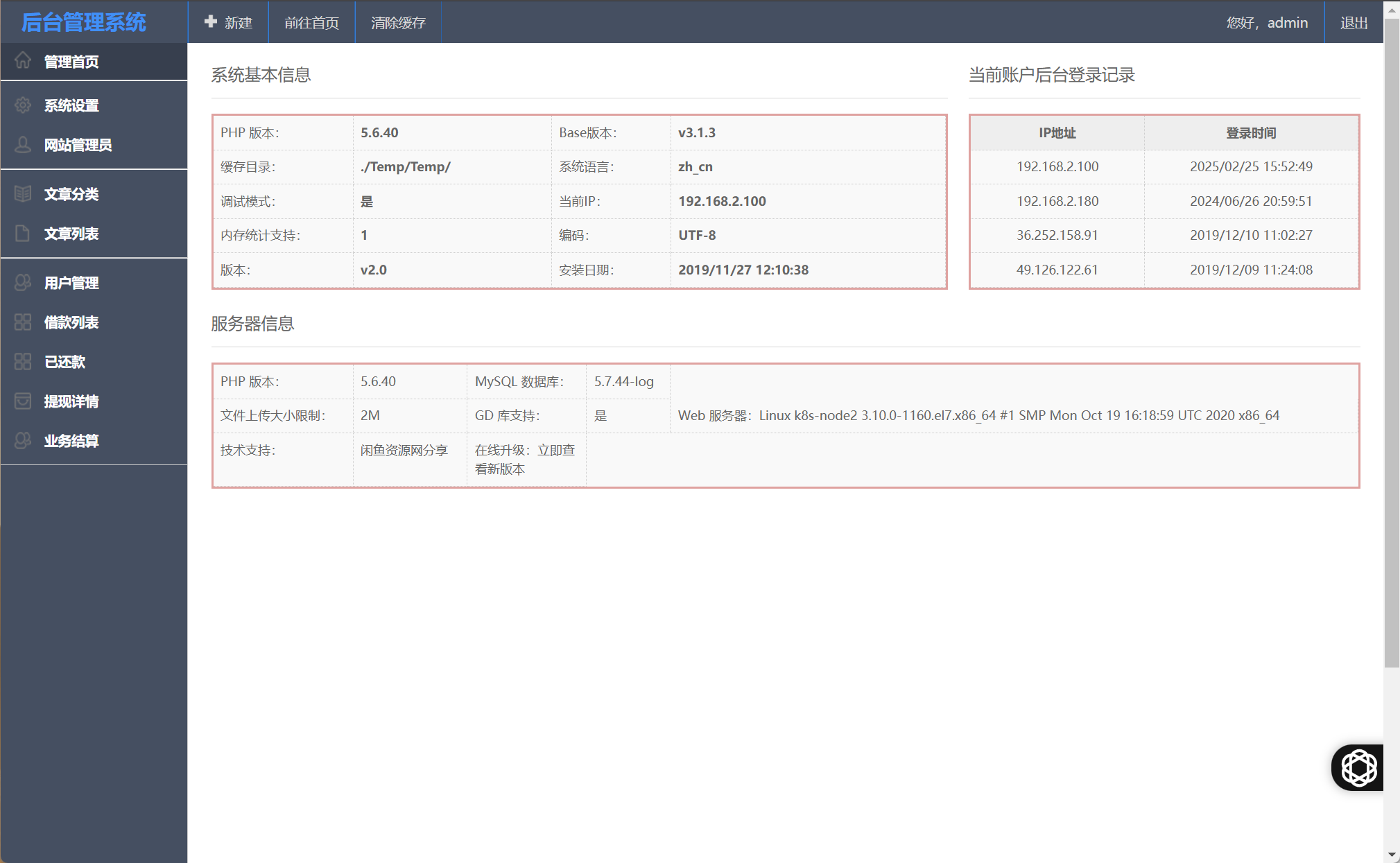Open the floating assistant icon at bottom right
The height and width of the screenshot is (863, 1400).
click(1358, 767)
